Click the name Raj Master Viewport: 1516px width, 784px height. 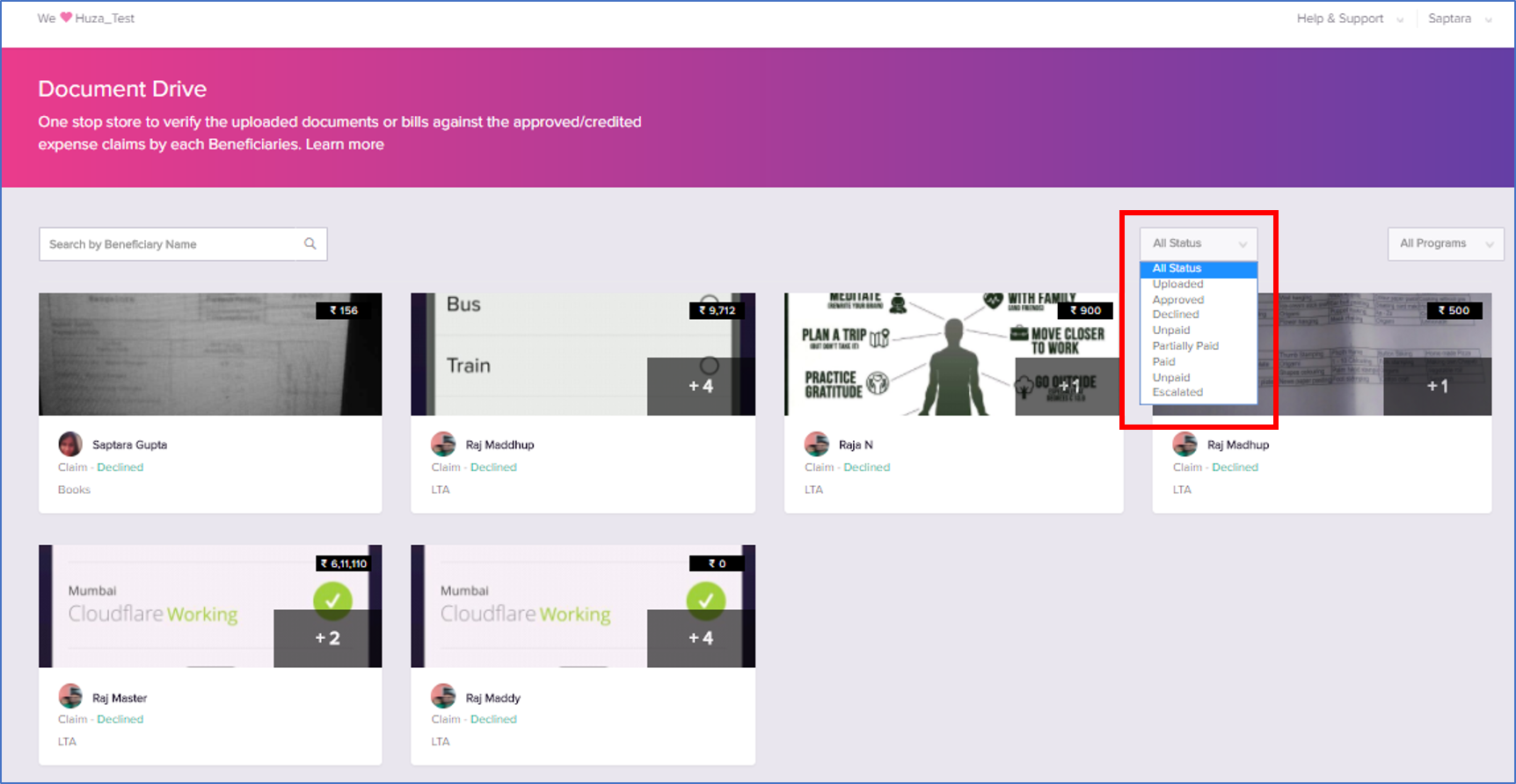click(x=120, y=698)
